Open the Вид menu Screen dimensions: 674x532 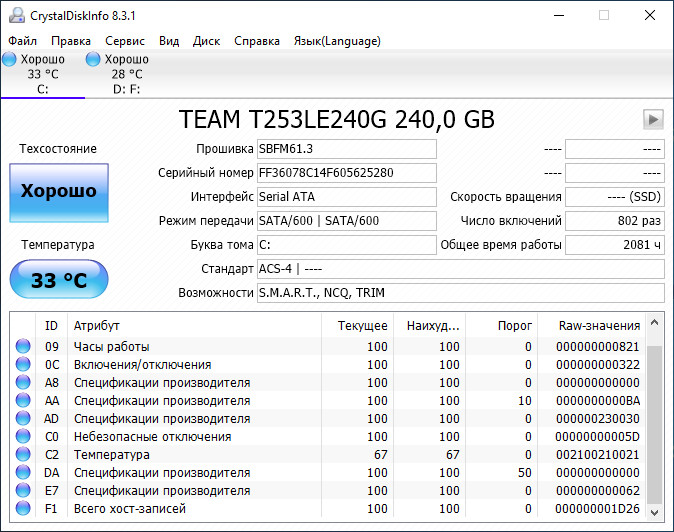click(169, 41)
